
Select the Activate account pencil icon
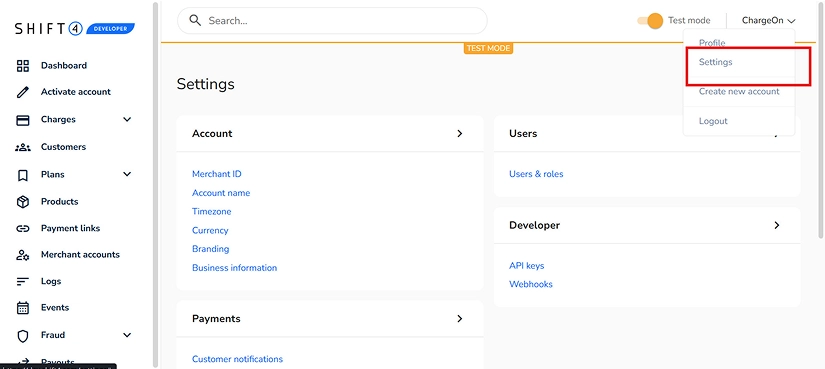coord(23,92)
